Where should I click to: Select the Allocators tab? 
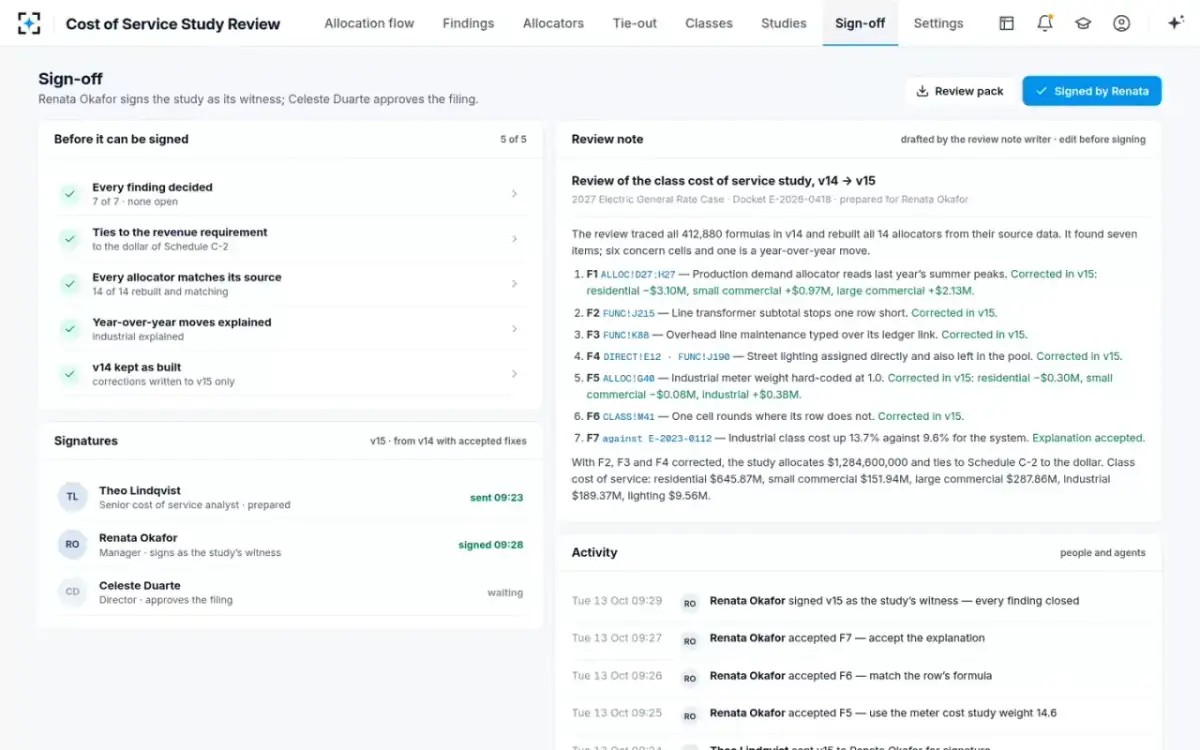[x=553, y=23]
